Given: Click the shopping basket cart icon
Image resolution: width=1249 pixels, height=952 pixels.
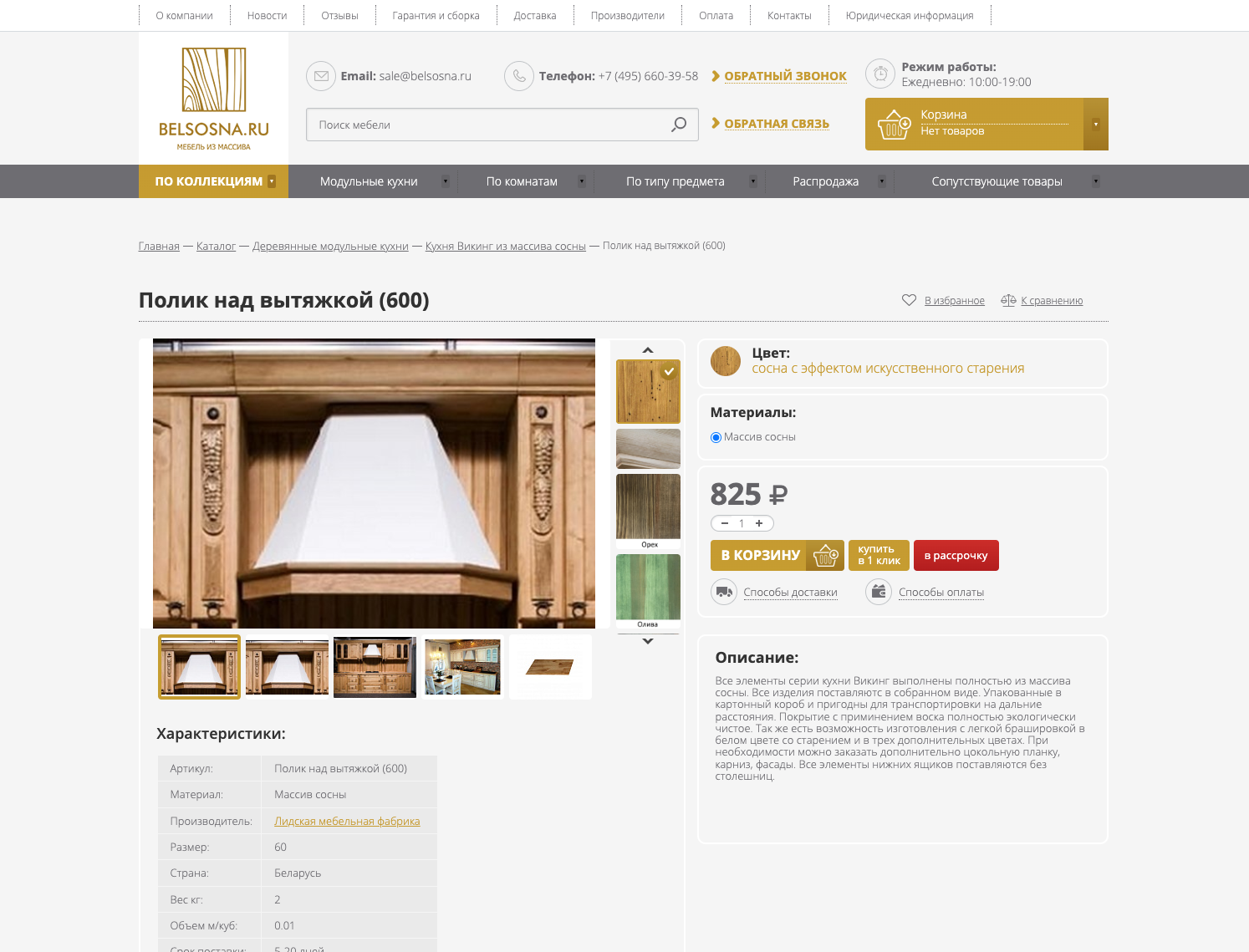Looking at the screenshot, I should 894,125.
